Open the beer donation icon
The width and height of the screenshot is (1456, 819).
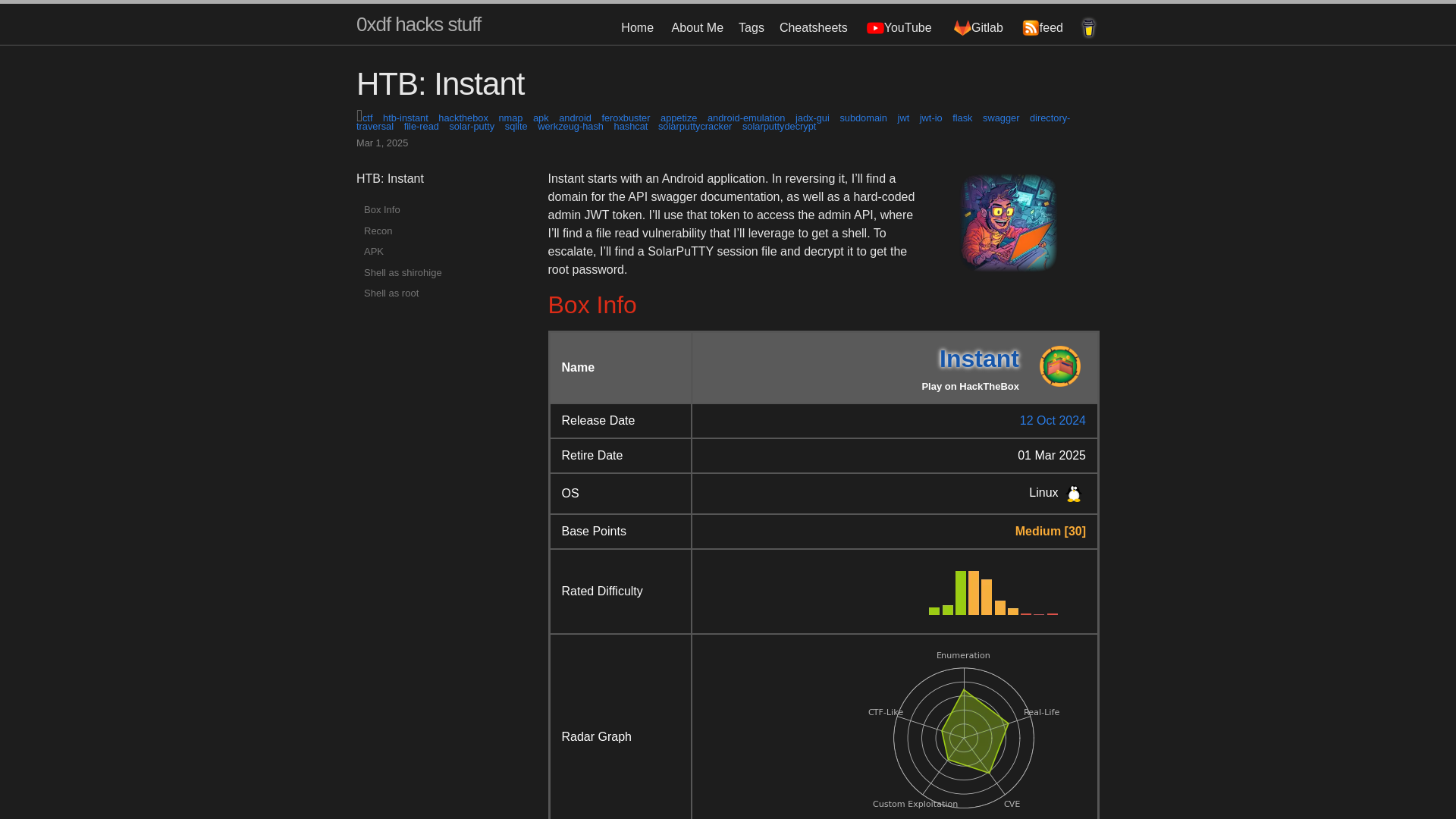pos(1088,28)
